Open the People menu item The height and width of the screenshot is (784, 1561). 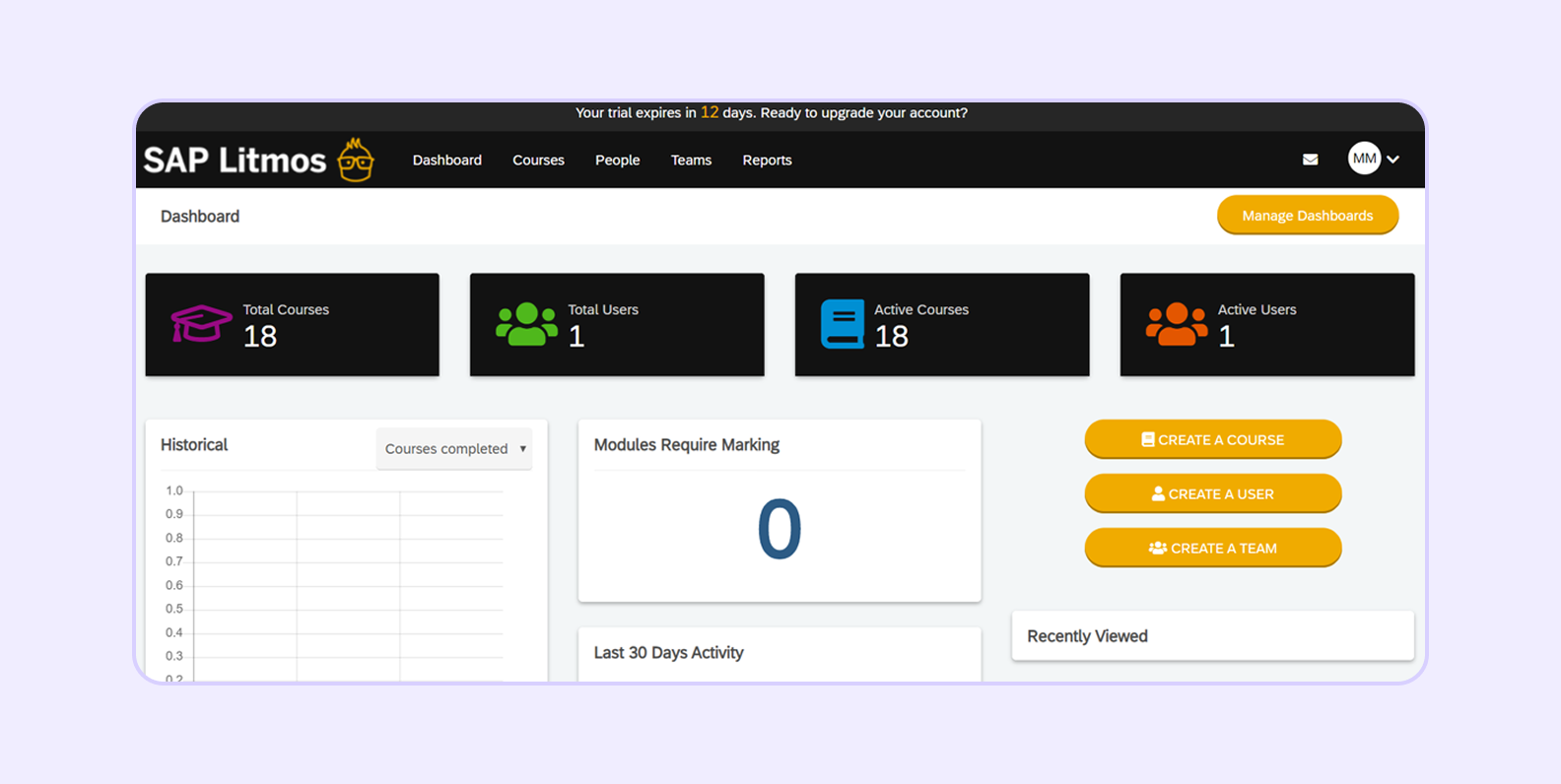pos(618,160)
